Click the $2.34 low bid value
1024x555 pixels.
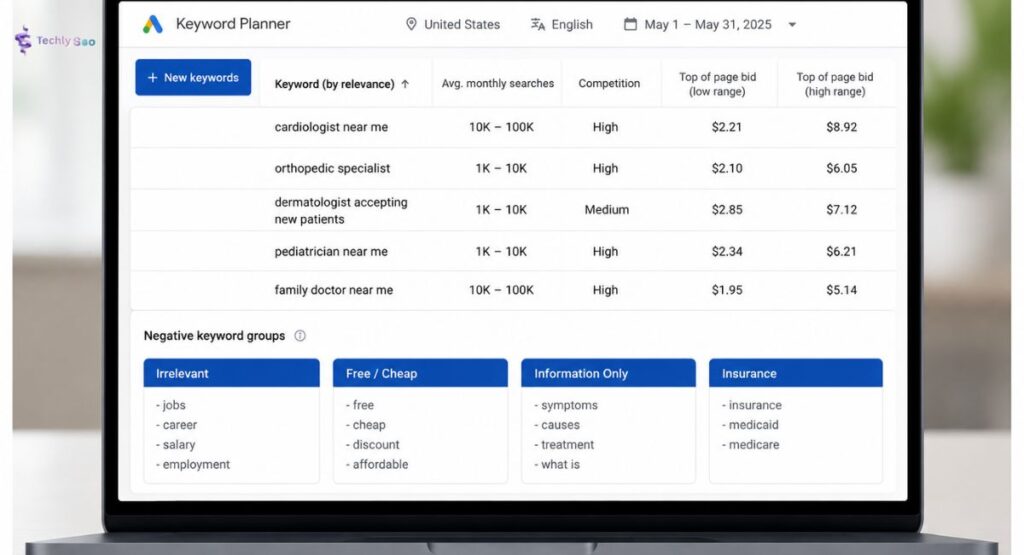click(727, 251)
